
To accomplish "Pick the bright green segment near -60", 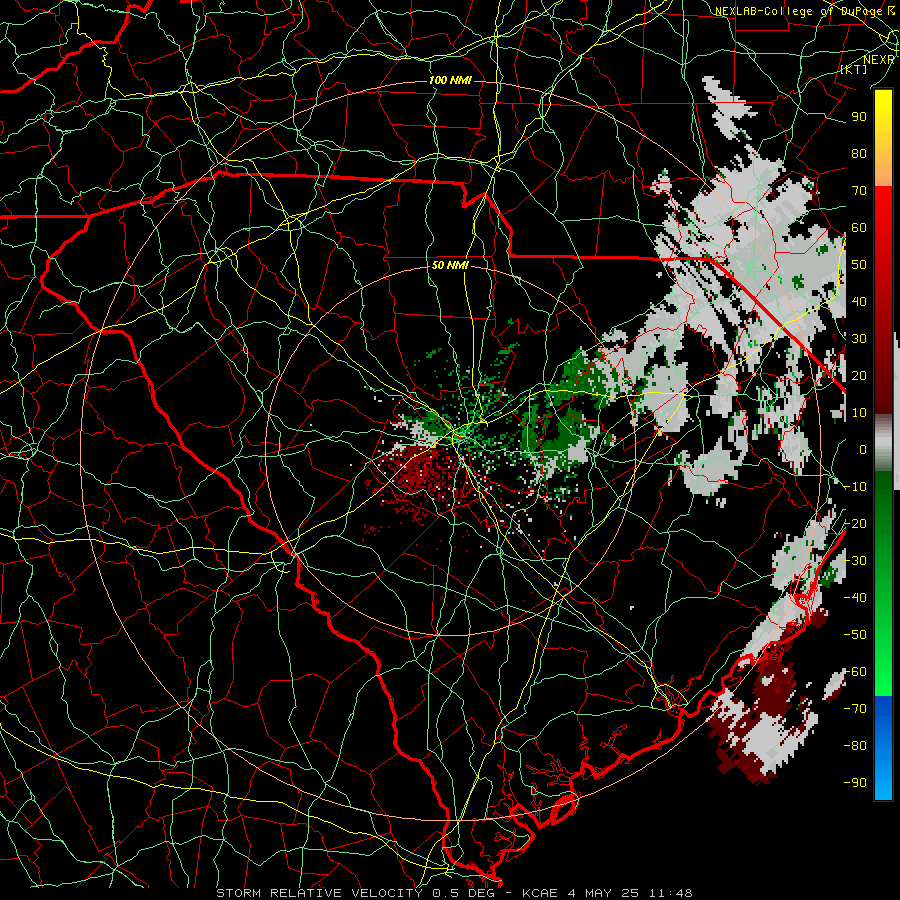I will 883,674.
